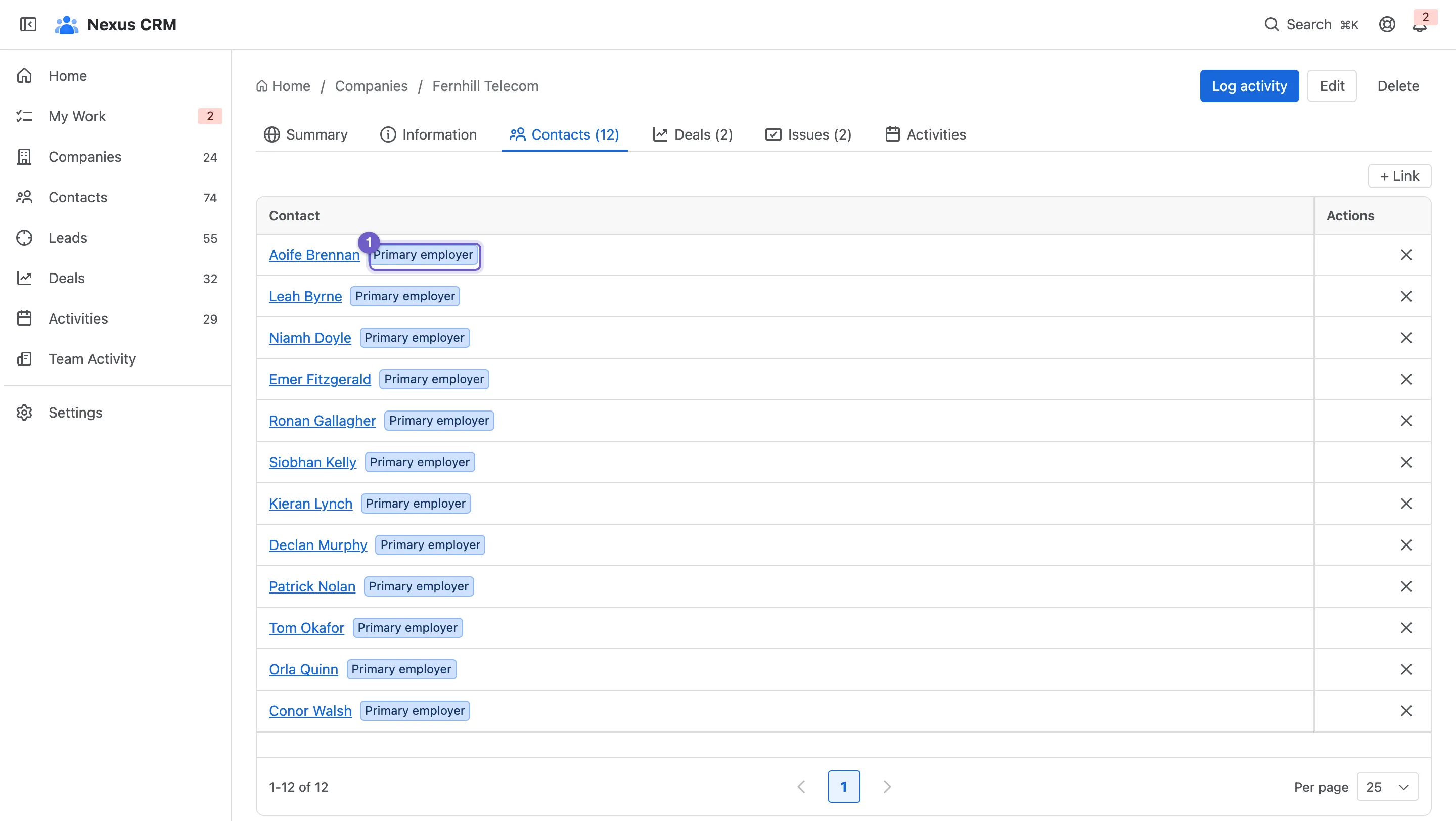Click the Delete button

click(1398, 86)
